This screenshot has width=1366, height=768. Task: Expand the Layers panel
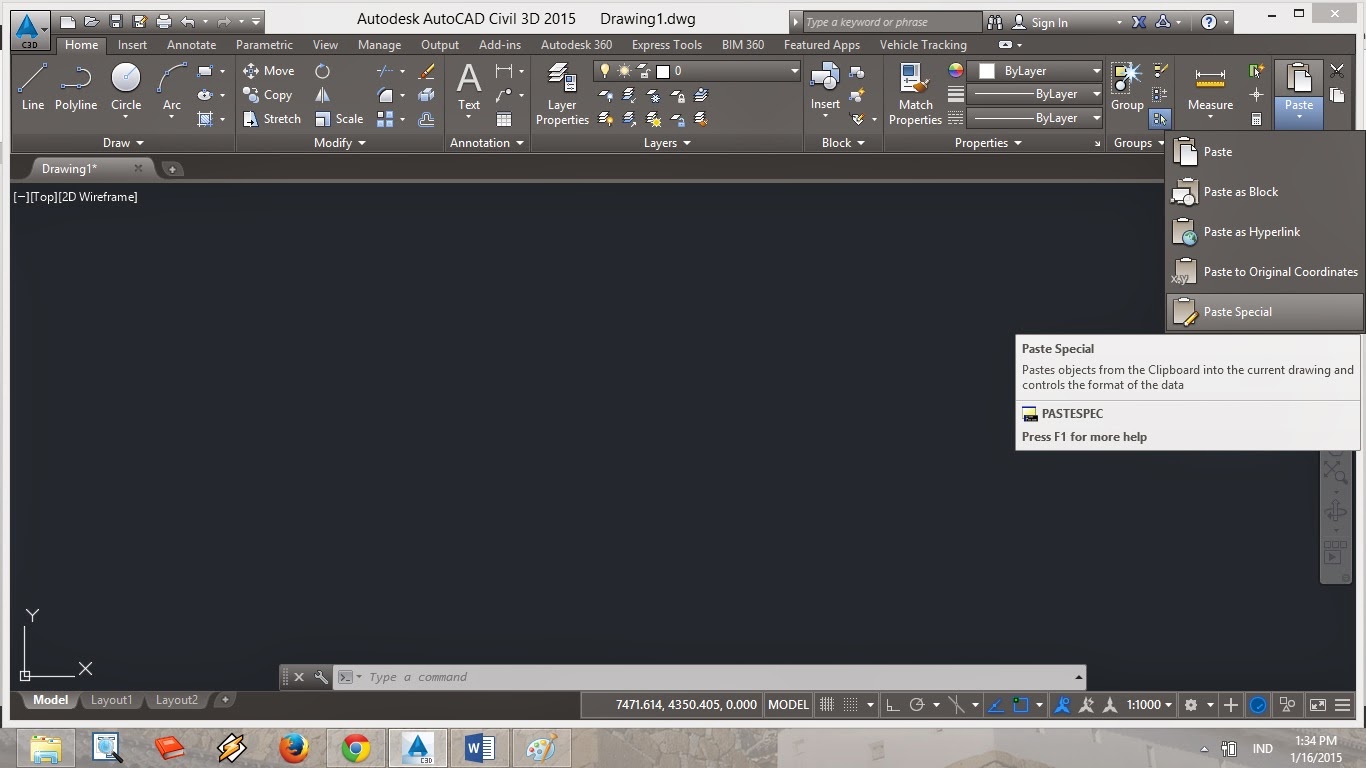[x=667, y=143]
